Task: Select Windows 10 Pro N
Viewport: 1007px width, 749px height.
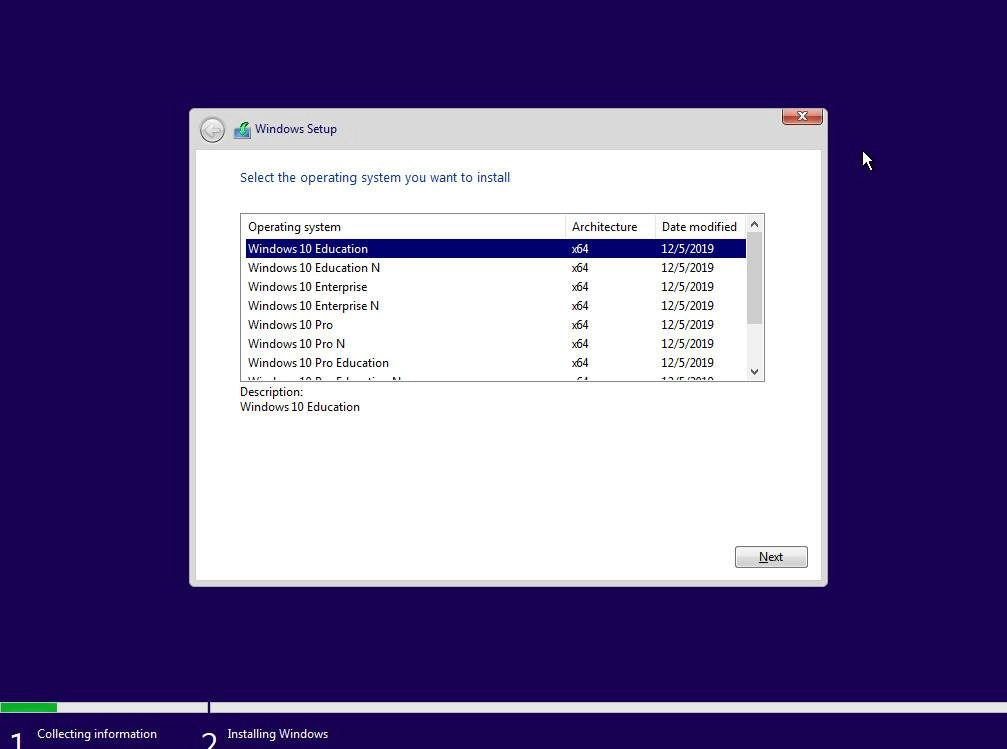Action: point(495,344)
